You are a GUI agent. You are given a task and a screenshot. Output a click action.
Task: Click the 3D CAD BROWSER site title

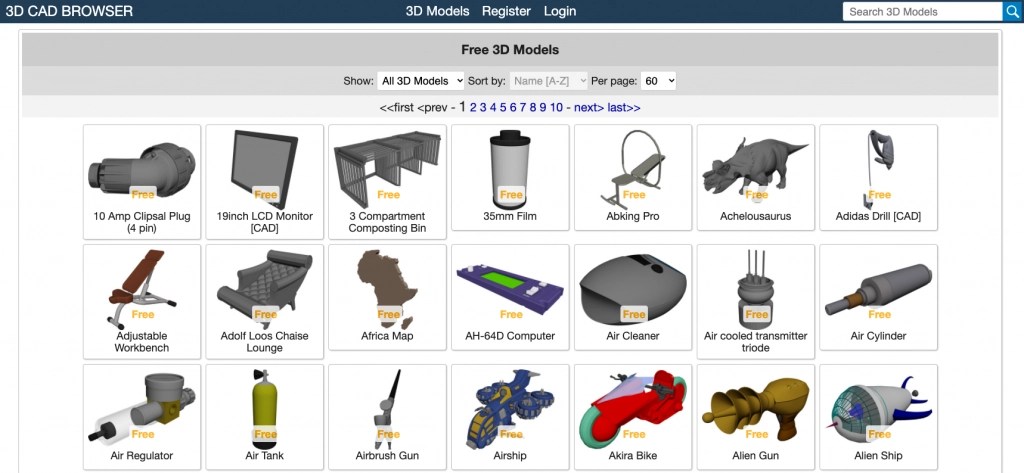click(69, 11)
